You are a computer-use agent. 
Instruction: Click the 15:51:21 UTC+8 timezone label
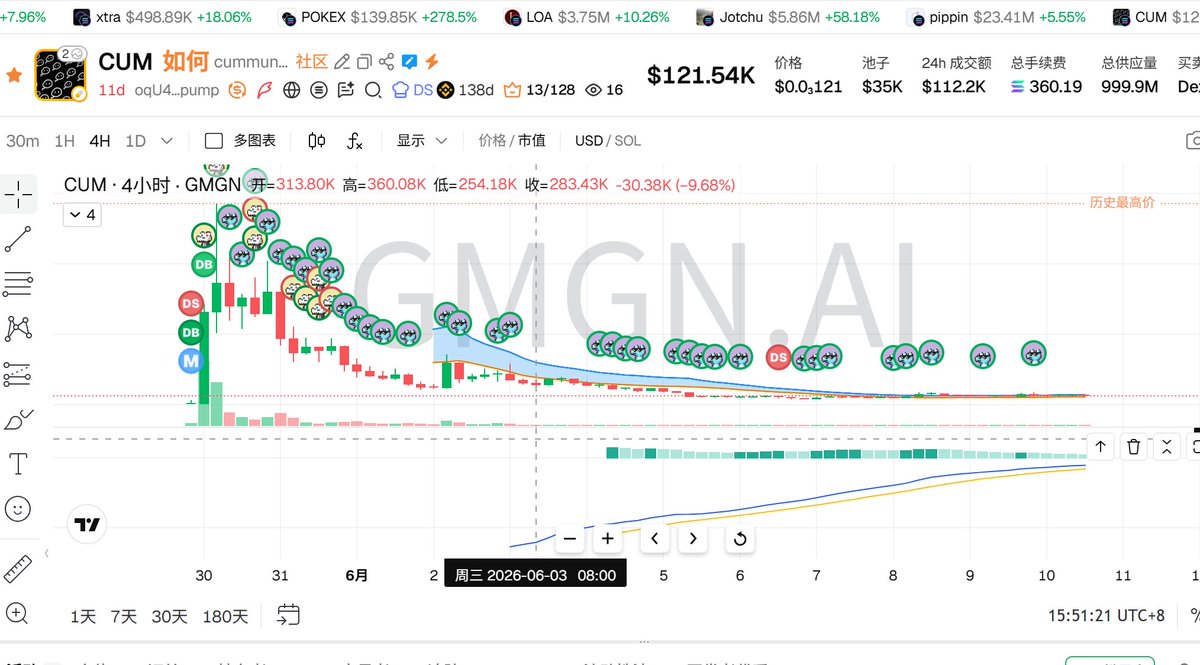tap(1106, 615)
